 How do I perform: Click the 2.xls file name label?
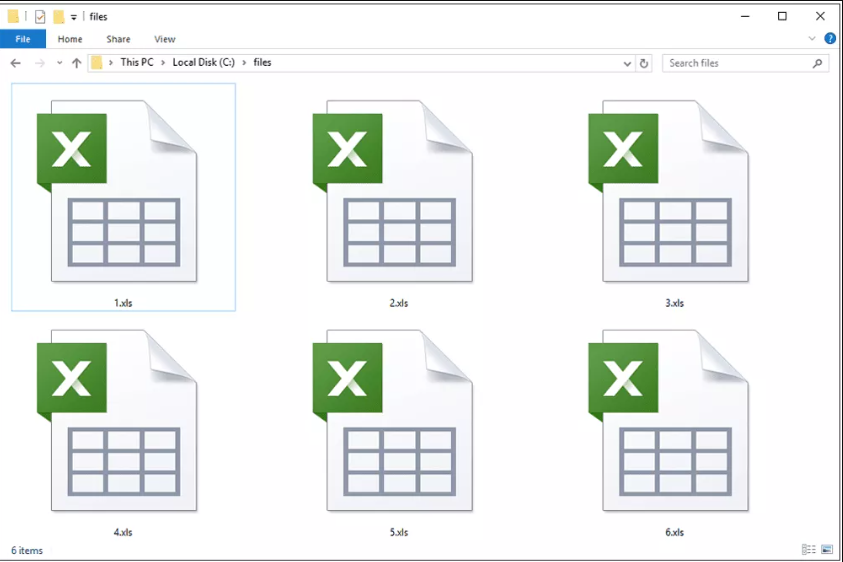(399, 303)
